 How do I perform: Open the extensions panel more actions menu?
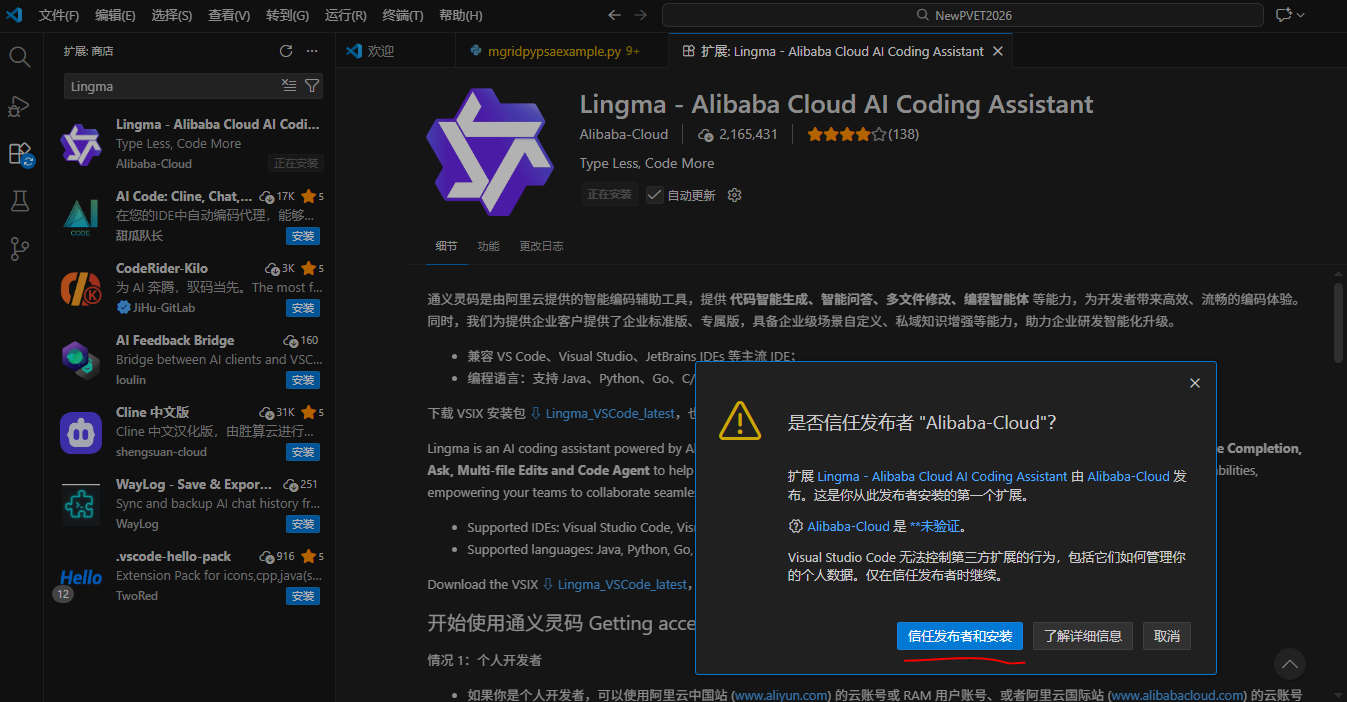312,51
